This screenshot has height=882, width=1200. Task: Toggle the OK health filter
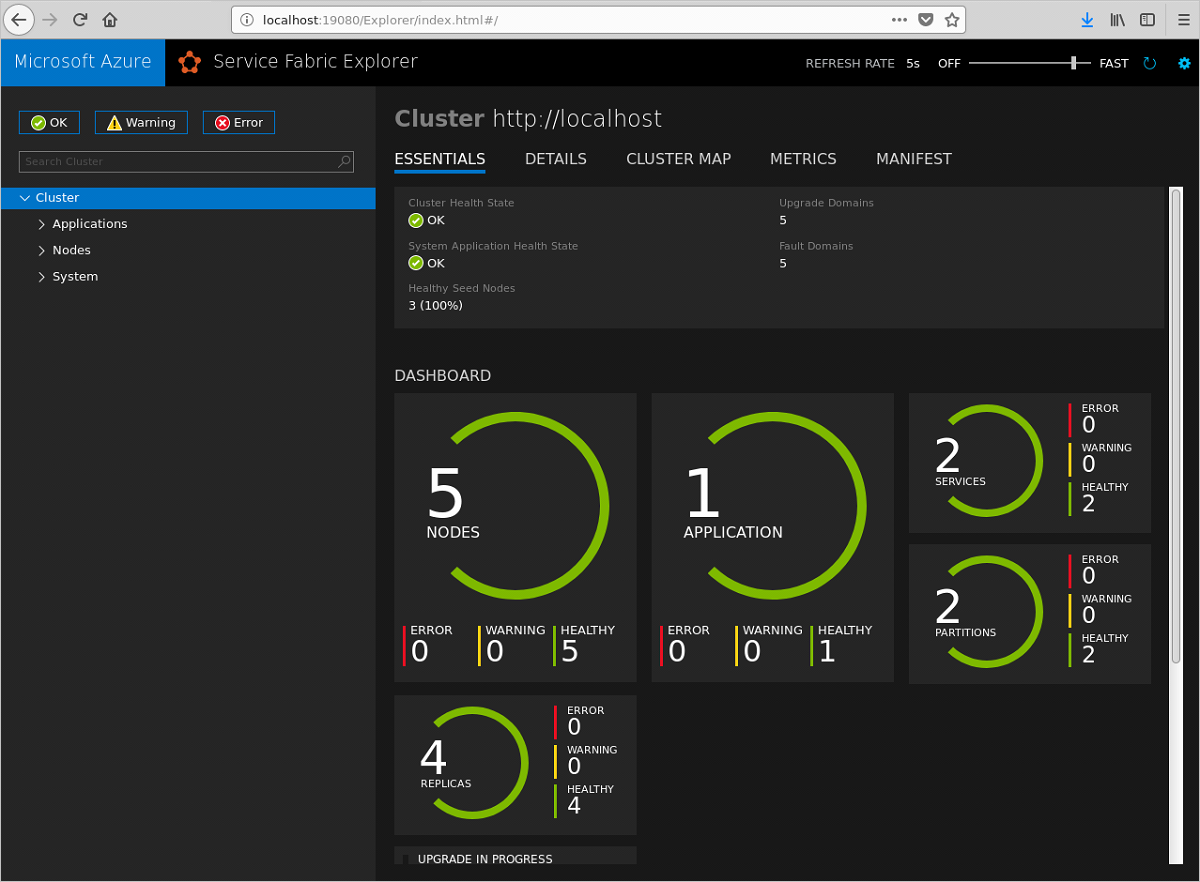[49, 122]
